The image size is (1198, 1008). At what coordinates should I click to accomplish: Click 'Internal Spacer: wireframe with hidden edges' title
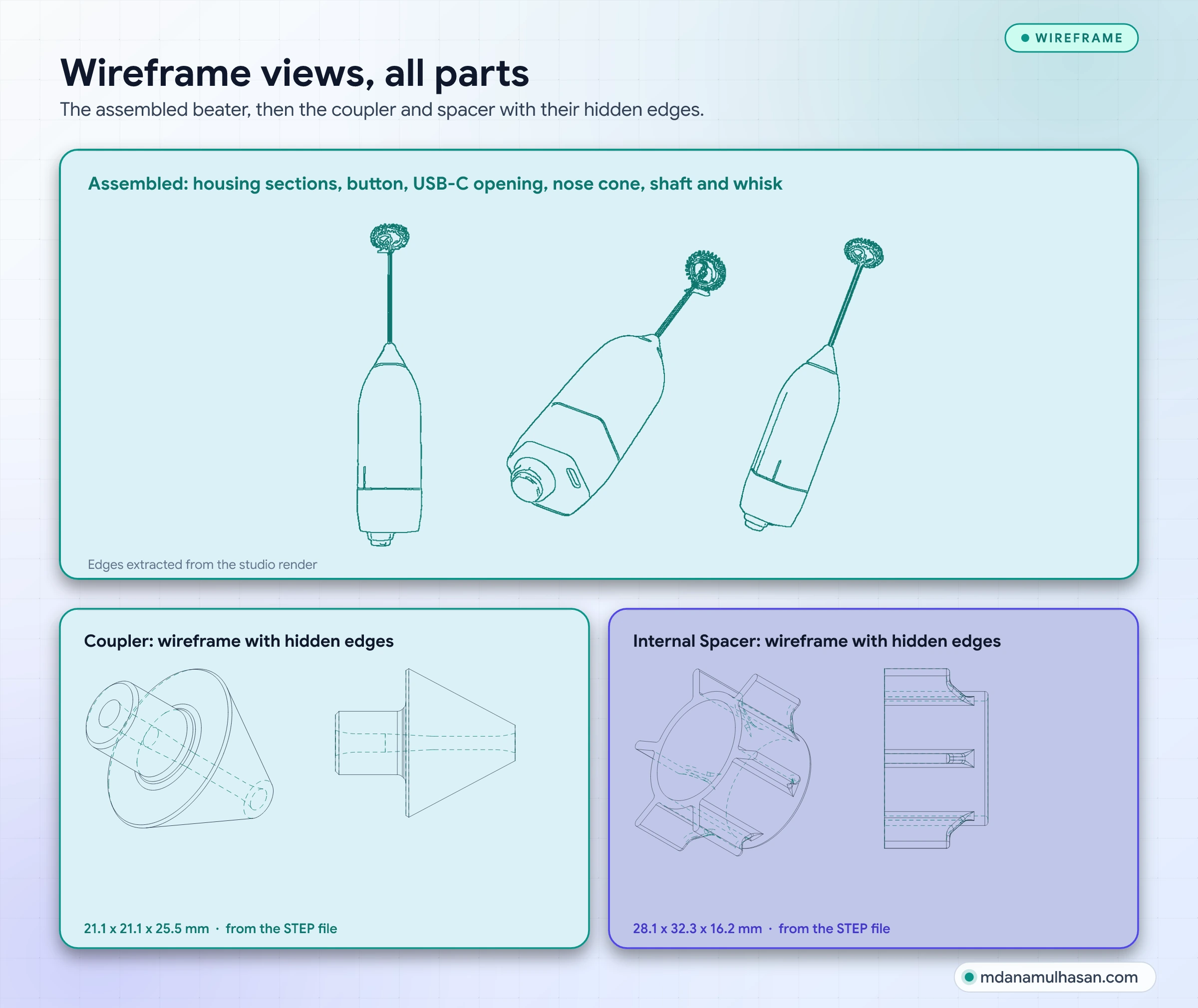(x=816, y=641)
